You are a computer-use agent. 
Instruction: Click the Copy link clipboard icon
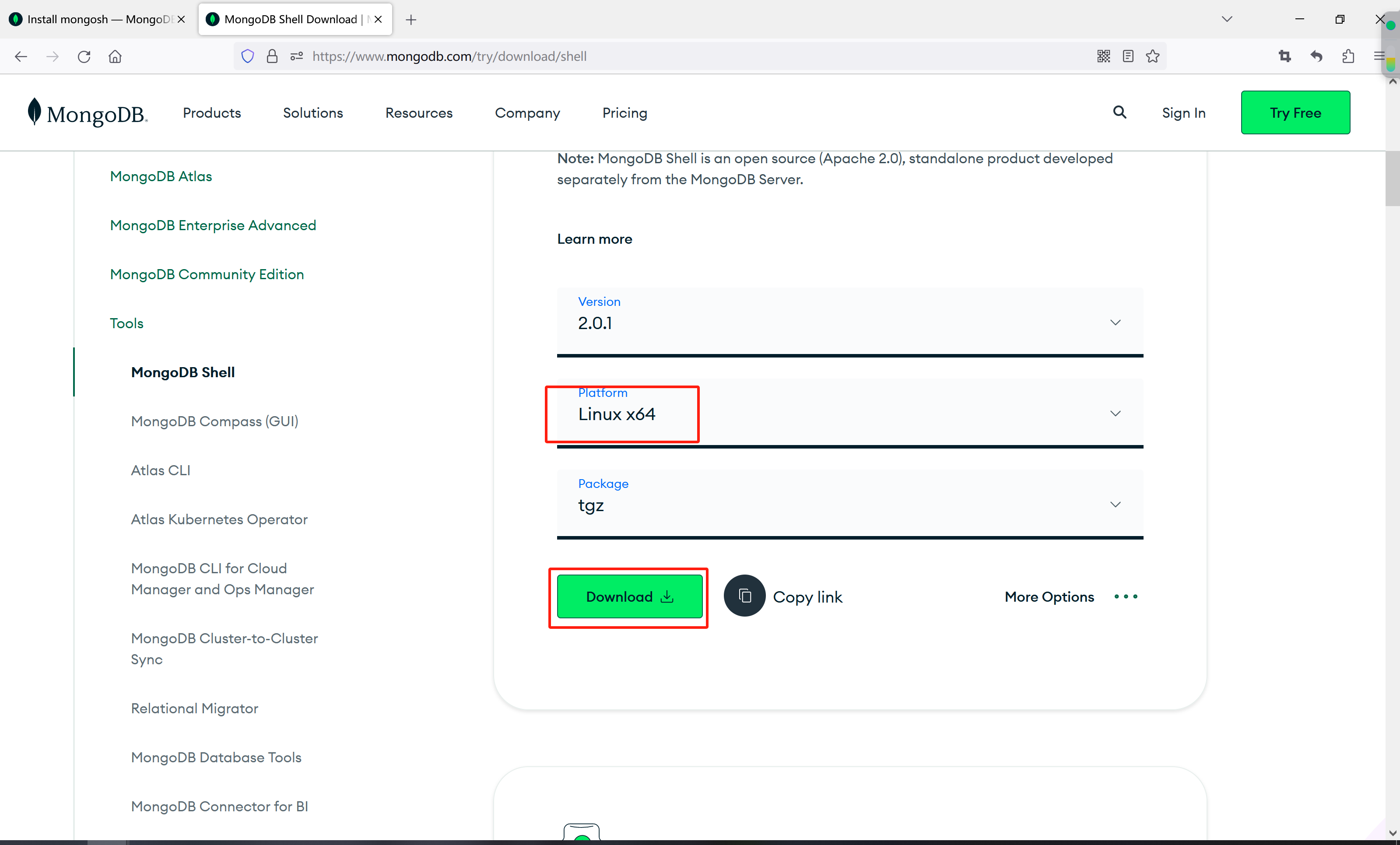pyautogui.click(x=744, y=596)
